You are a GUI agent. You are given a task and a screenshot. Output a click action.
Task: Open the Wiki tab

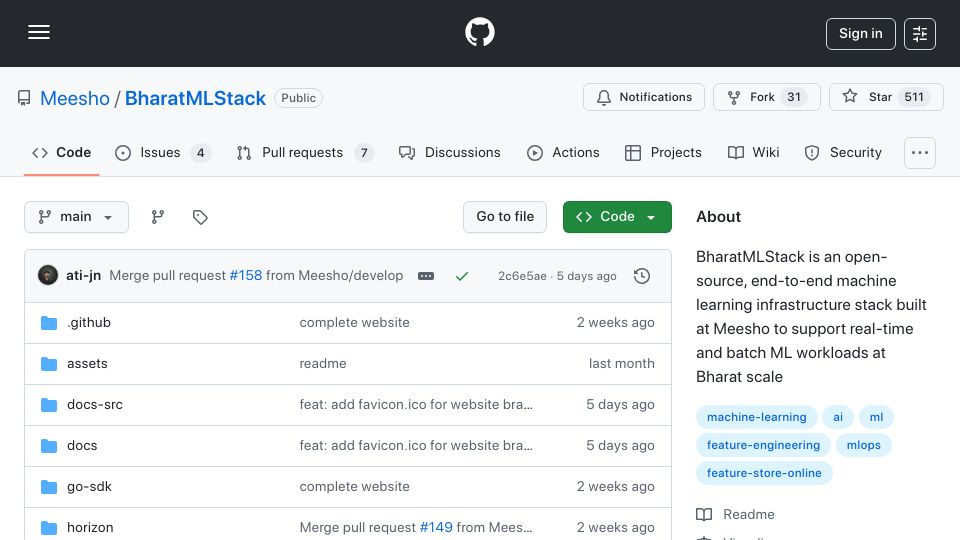pos(753,152)
